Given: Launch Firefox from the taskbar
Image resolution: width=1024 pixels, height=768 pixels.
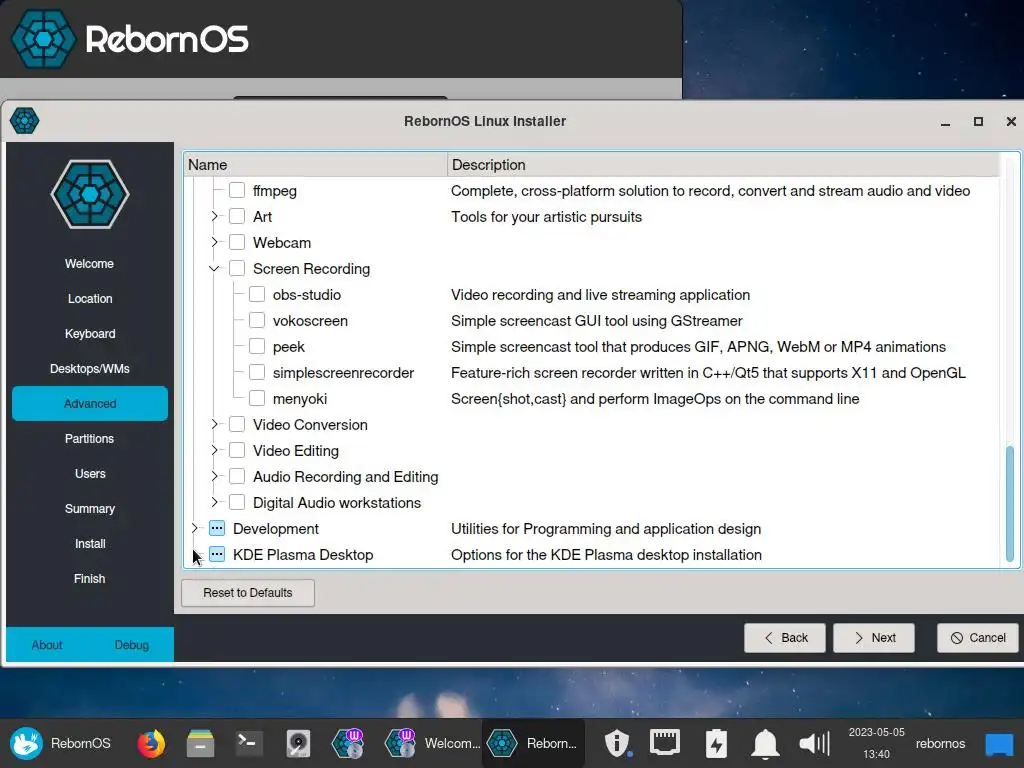Looking at the screenshot, I should pyautogui.click(x=151, y=743).
